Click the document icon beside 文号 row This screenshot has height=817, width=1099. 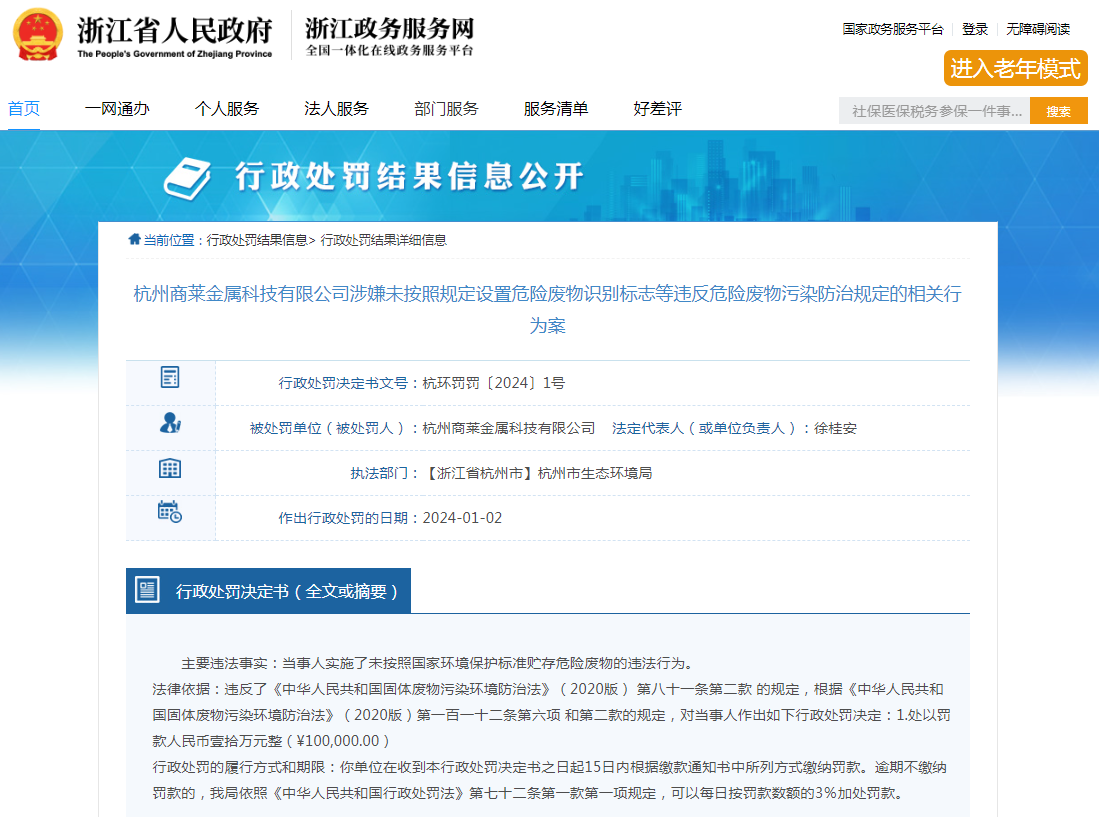click(170, 377)
